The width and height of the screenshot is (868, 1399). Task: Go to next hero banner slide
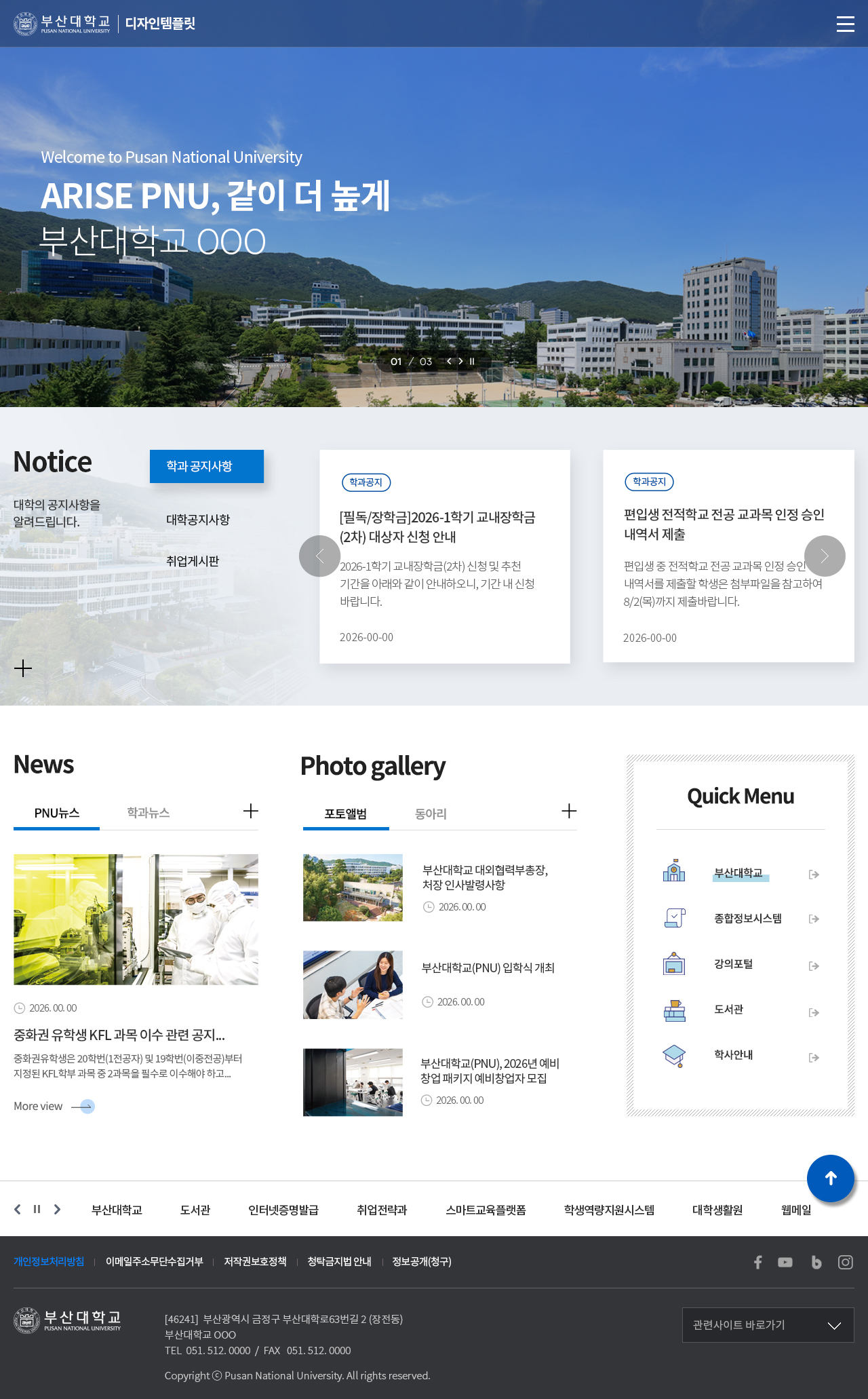point(461,362)
